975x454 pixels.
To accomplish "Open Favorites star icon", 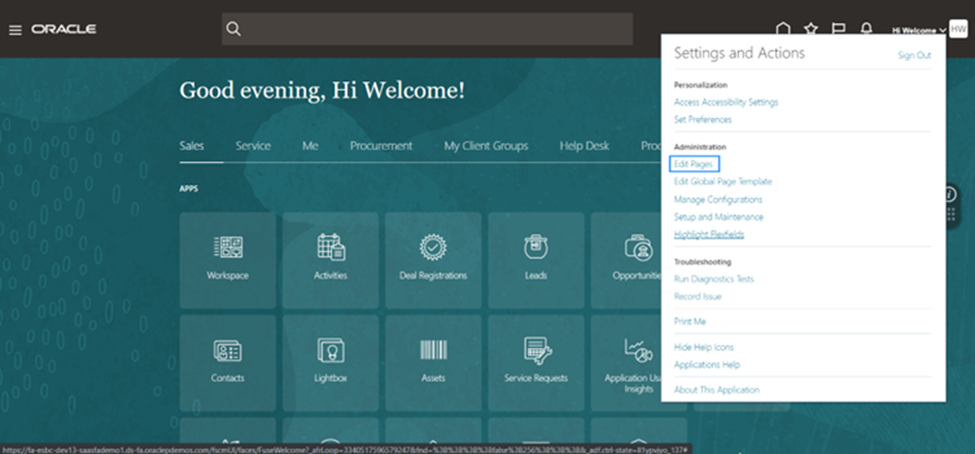I will tap(811, 29).
